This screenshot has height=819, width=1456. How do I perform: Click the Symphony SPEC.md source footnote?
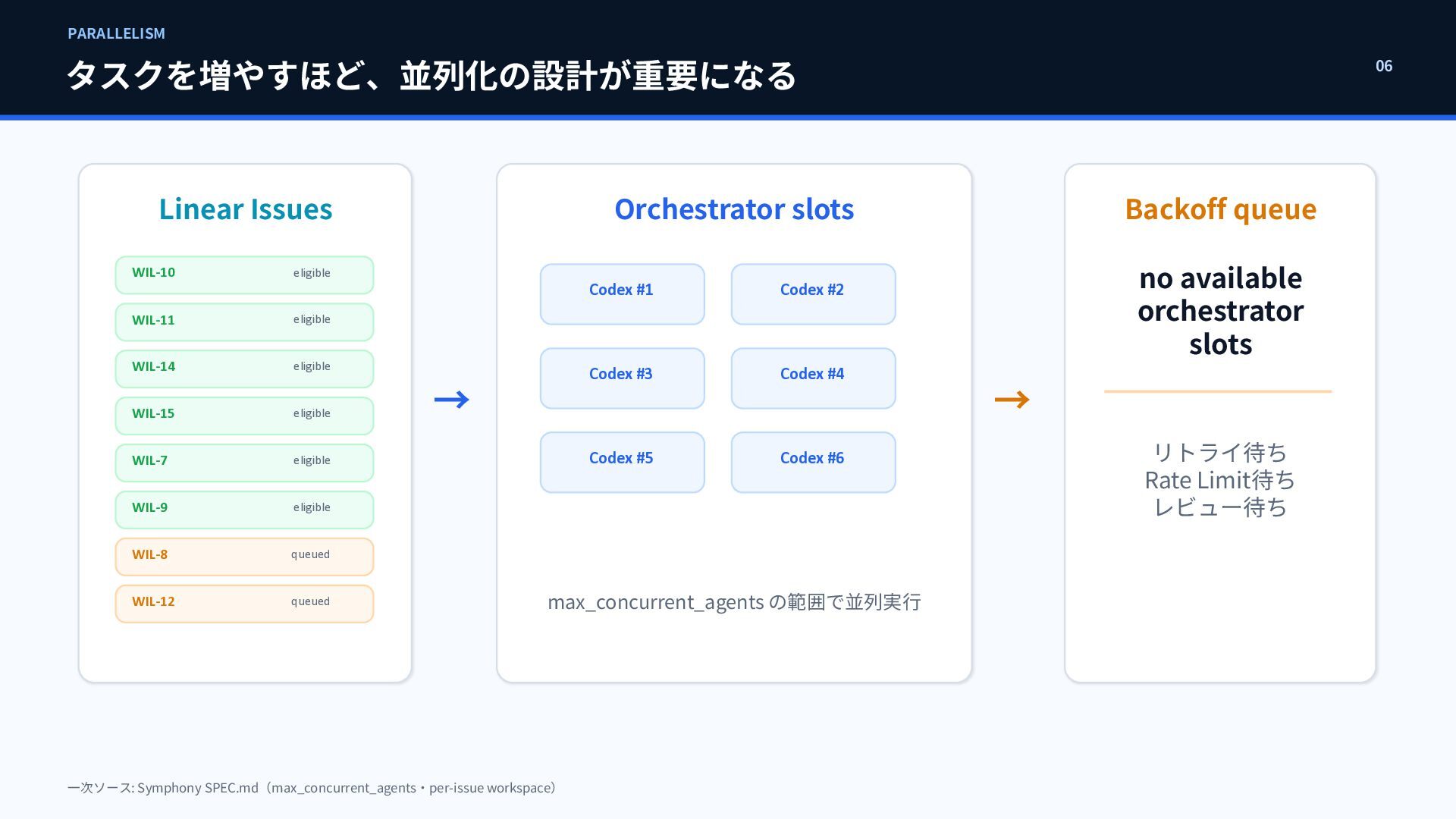click(312, 788)
